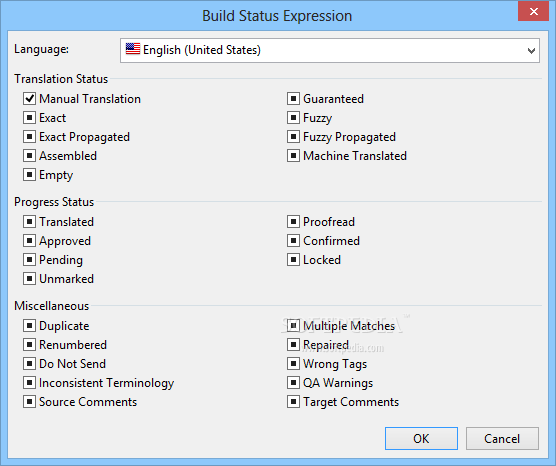556x466 pixels.
Task: Confirm with the OK button
Action: (421, 438)
